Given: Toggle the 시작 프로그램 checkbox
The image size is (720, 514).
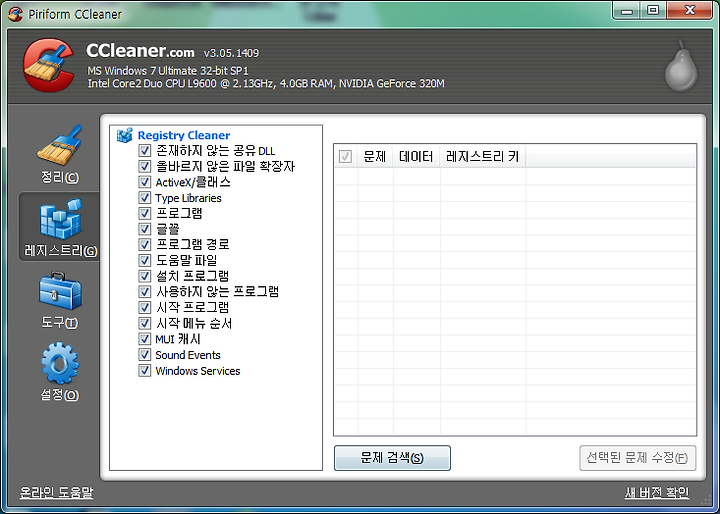Looking at the screenshot, I should pyautogui.click(x=145, y=307).
